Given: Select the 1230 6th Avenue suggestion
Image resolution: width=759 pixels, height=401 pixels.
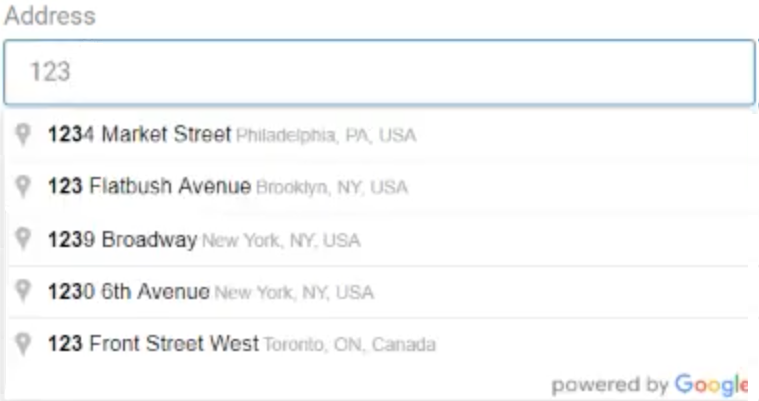Looking at the screenshot, I should coord(128,292).
